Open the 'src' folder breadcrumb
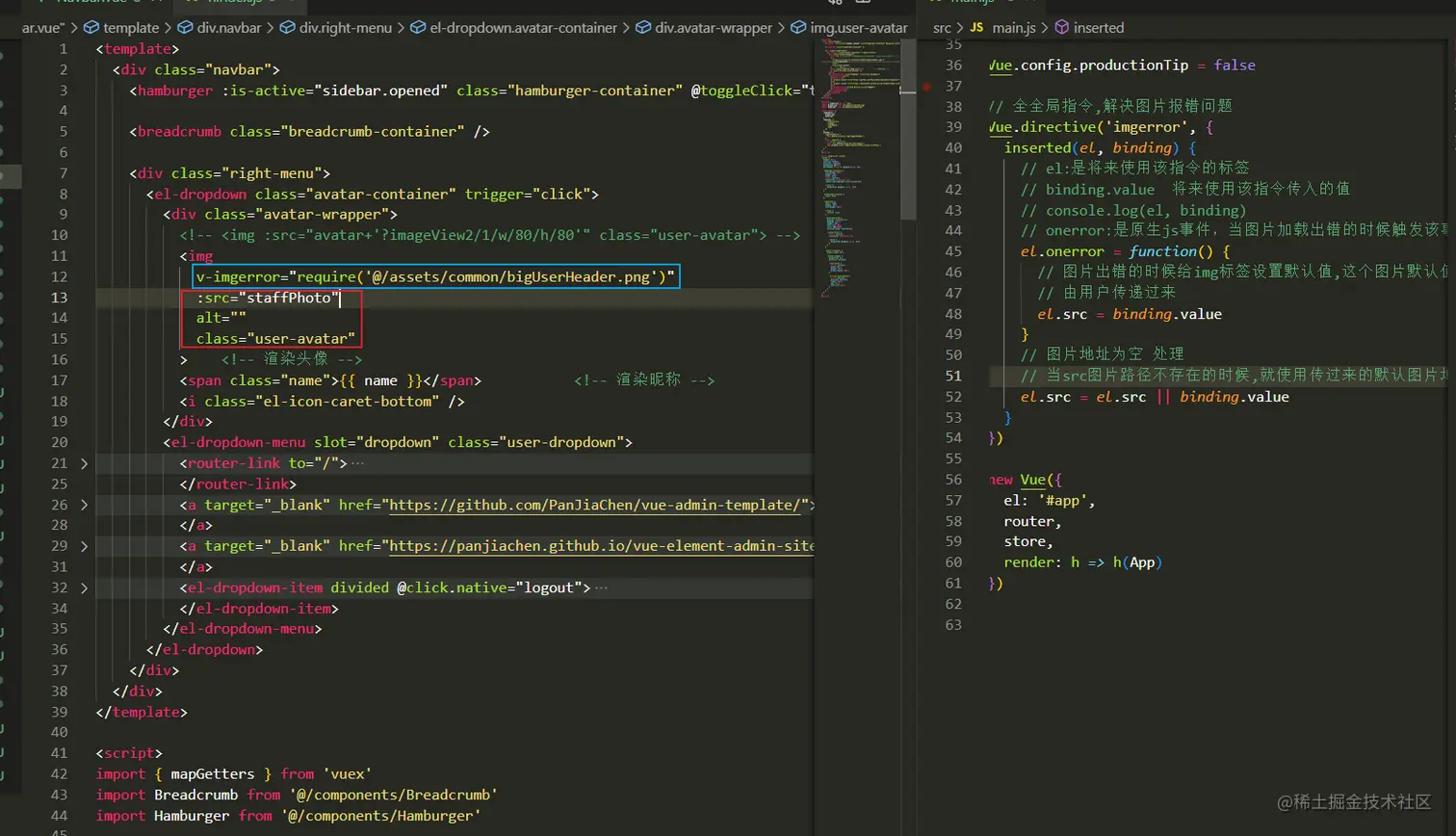 [942, 28]
